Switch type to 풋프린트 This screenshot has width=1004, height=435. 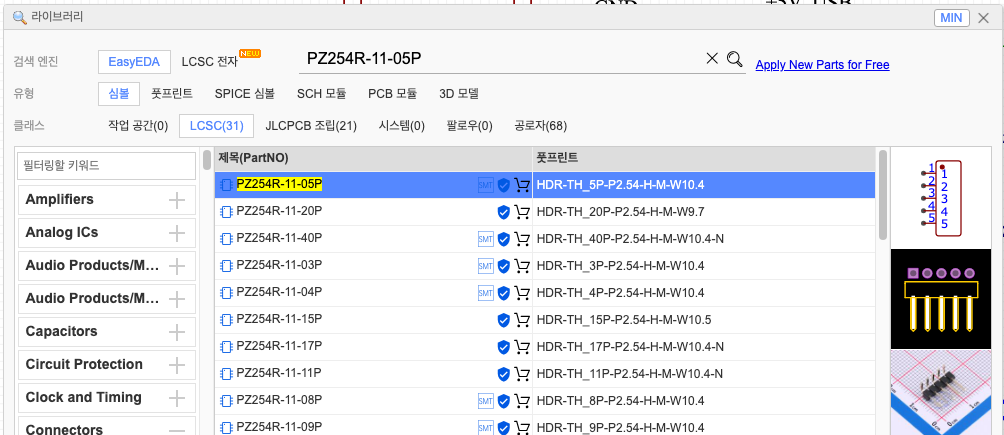[x=172, y=94]
